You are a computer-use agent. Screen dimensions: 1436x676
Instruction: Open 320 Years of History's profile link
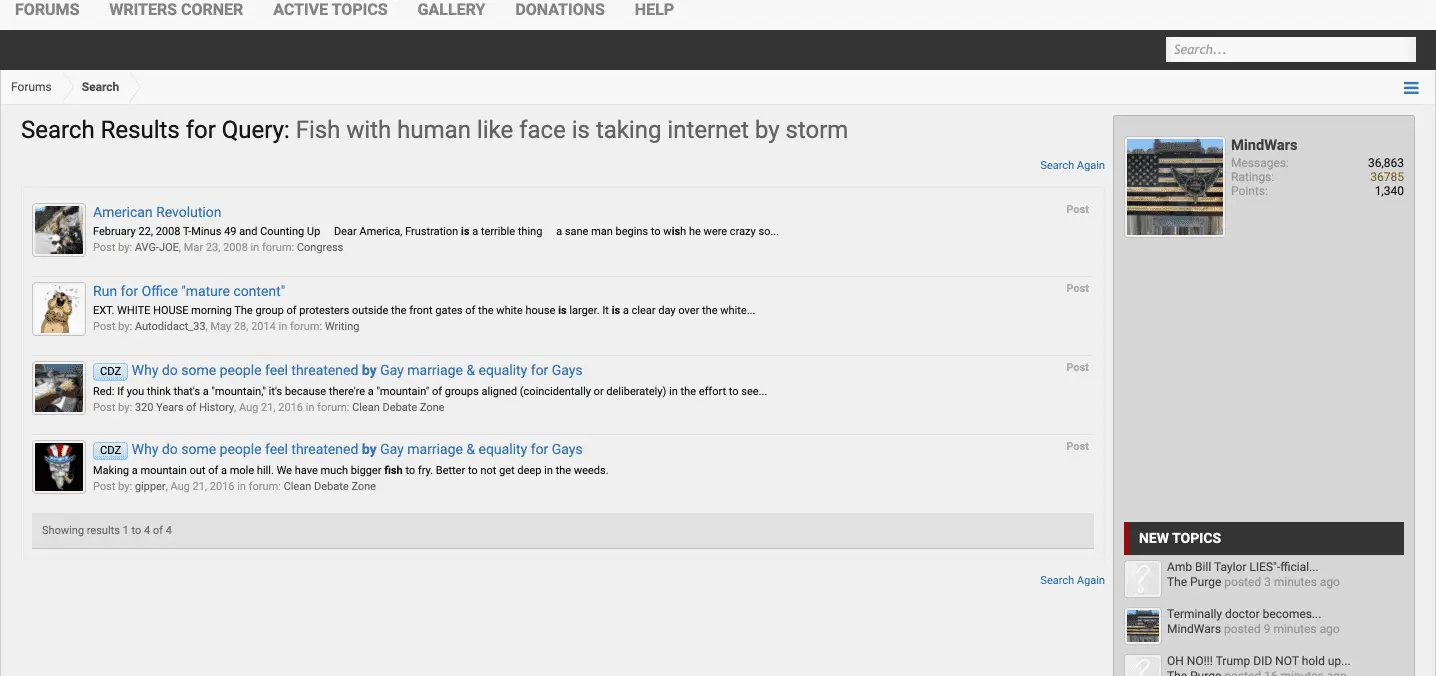tap(184, 407)
